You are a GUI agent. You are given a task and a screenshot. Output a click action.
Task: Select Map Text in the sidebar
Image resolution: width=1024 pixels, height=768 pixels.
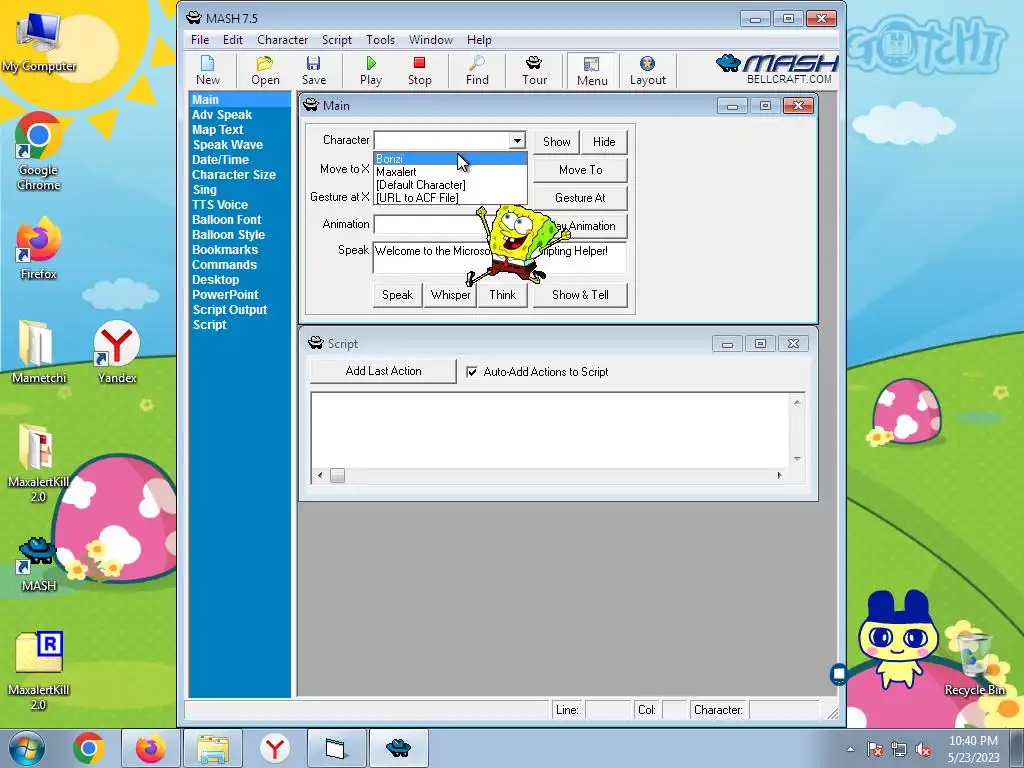click(x=217, y=130)
